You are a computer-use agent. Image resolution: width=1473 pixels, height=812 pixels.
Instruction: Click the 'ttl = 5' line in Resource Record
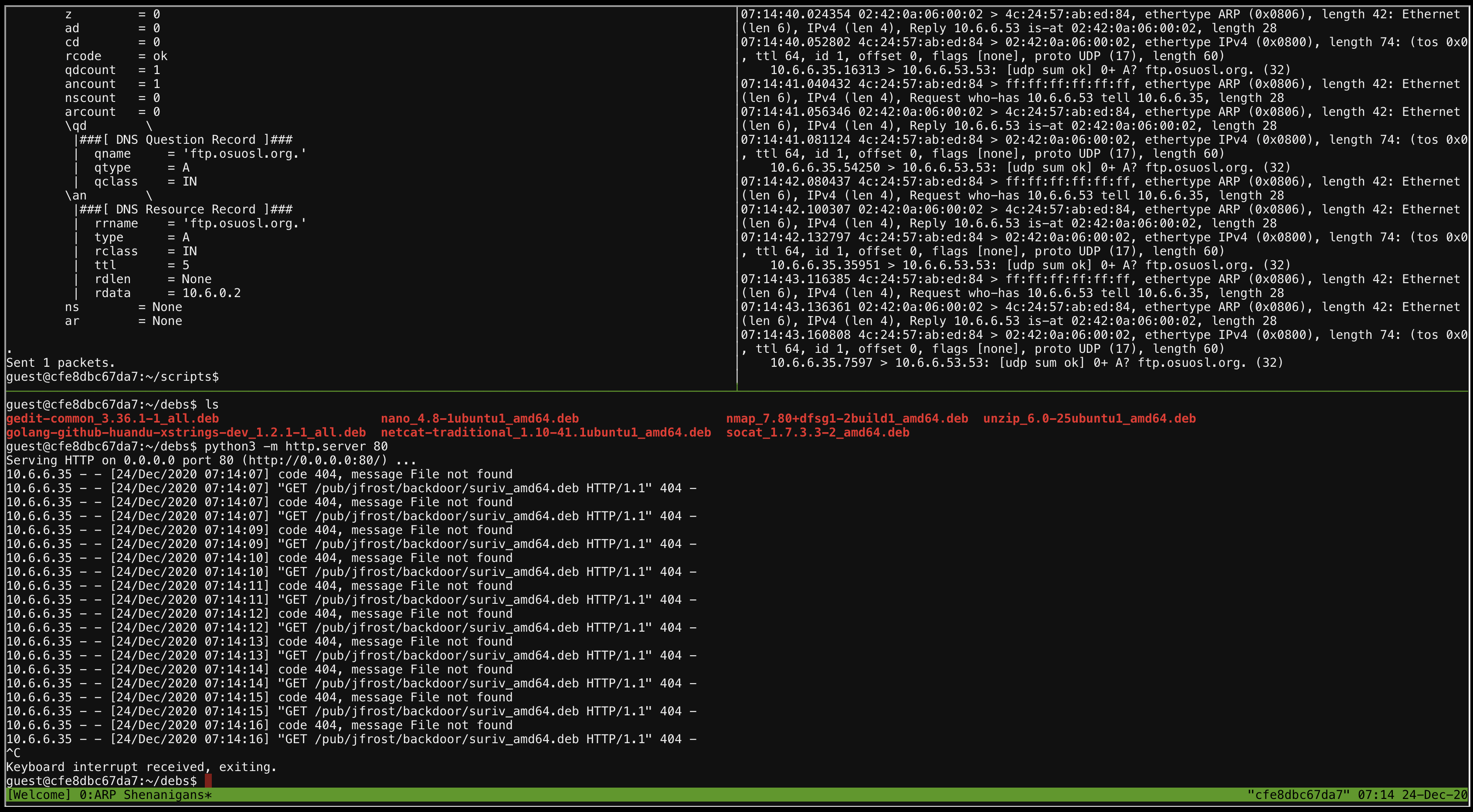(x=142, y=265)
